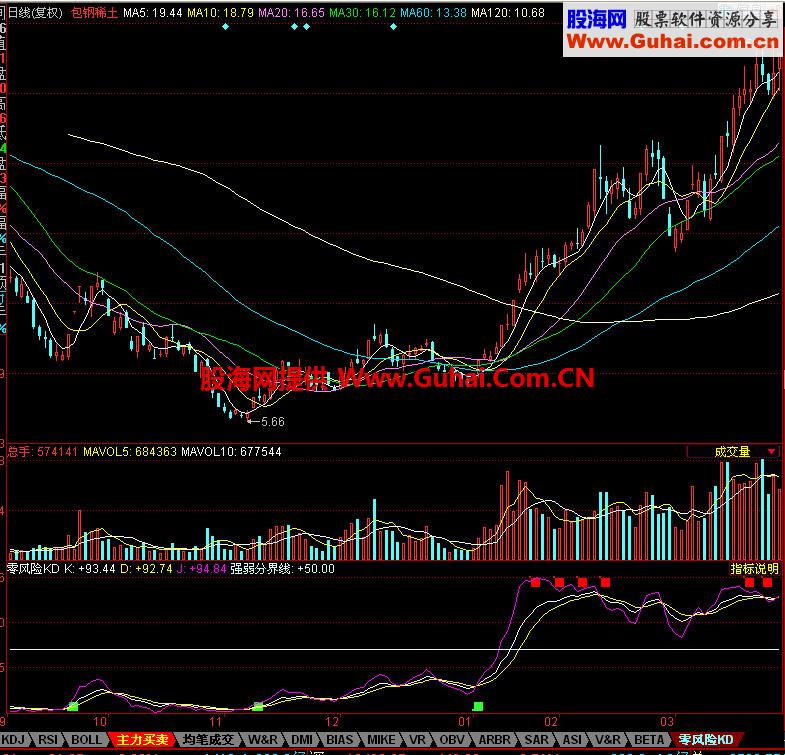Switch to the SAR indicator tab
This screenshot has width=785, height=755.
coord(536,739)
